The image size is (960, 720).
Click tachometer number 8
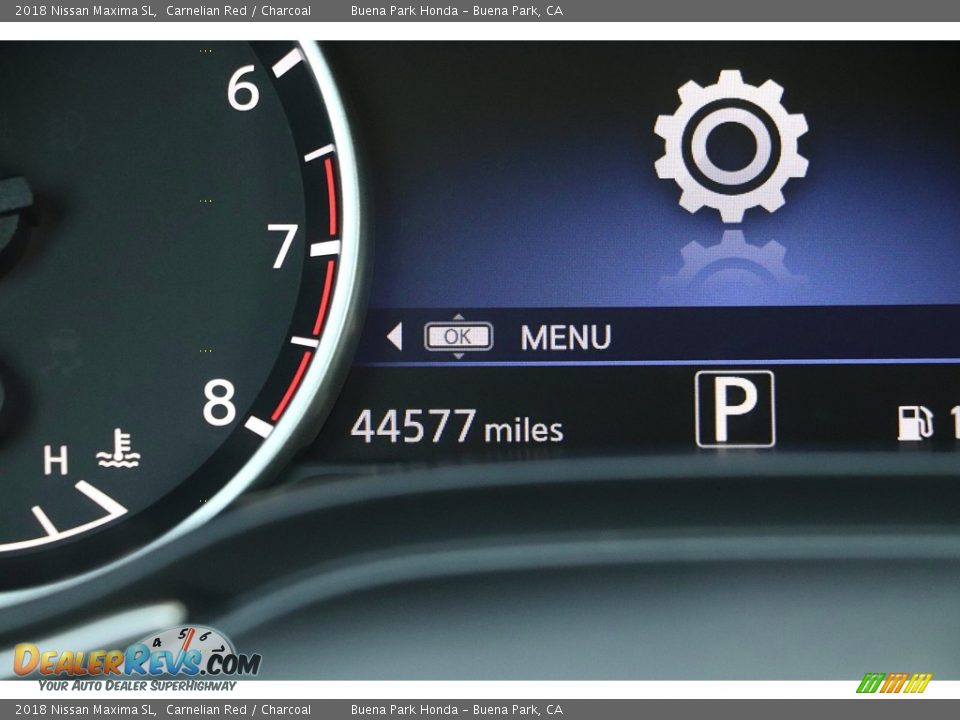pyautogui.click(x=219, y=402)
